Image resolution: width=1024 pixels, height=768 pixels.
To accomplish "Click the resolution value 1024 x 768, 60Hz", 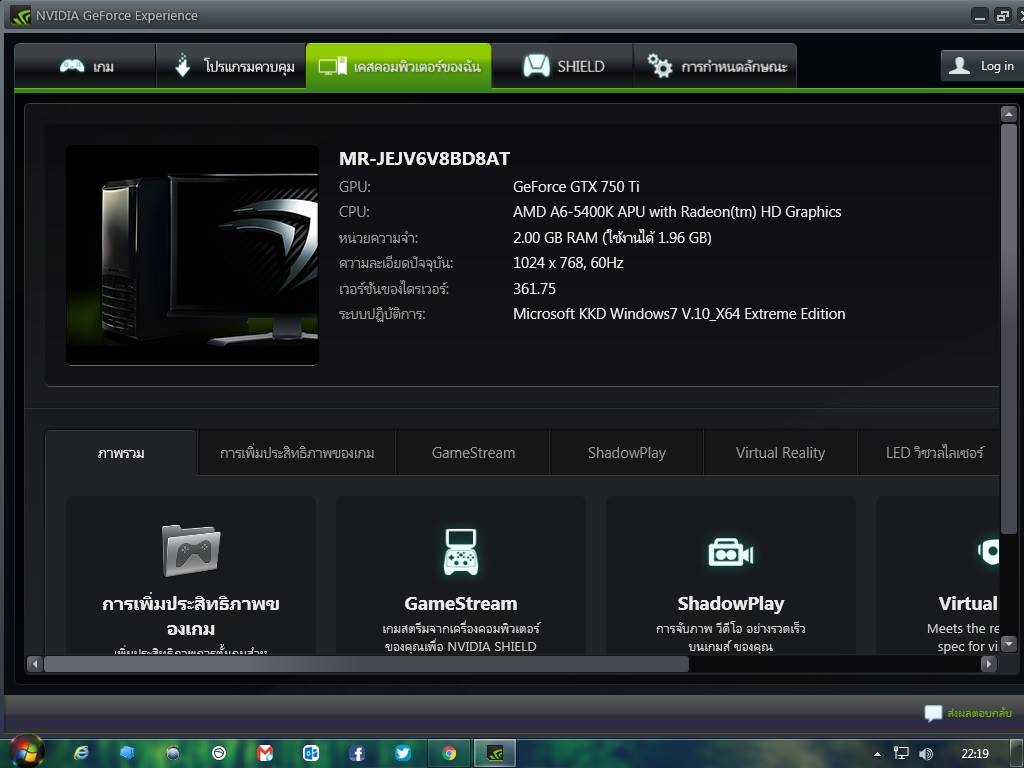I will pos(568,263).
